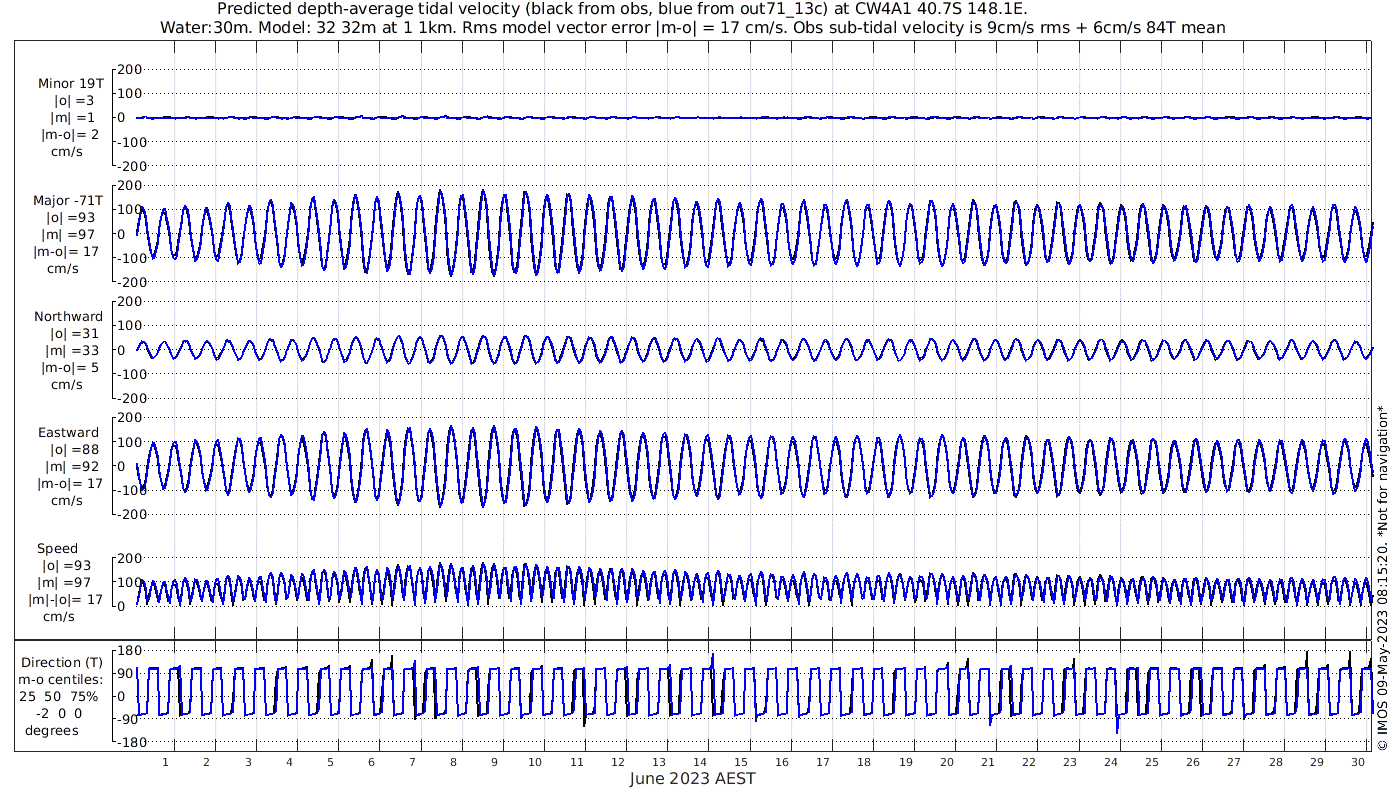
Task: Click '|m-o|= 17' under Major -71T
Action: [66, 252]
